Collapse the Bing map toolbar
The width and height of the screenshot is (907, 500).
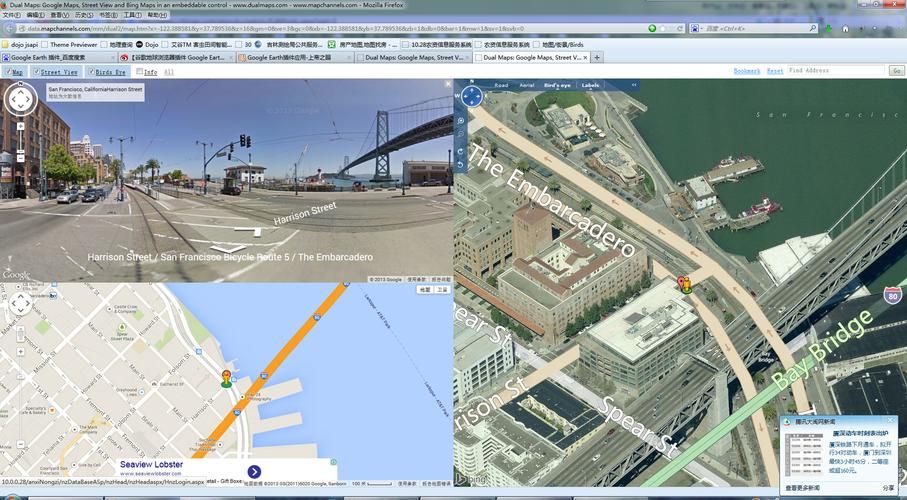pyautogui.click(x=634, y=85)
